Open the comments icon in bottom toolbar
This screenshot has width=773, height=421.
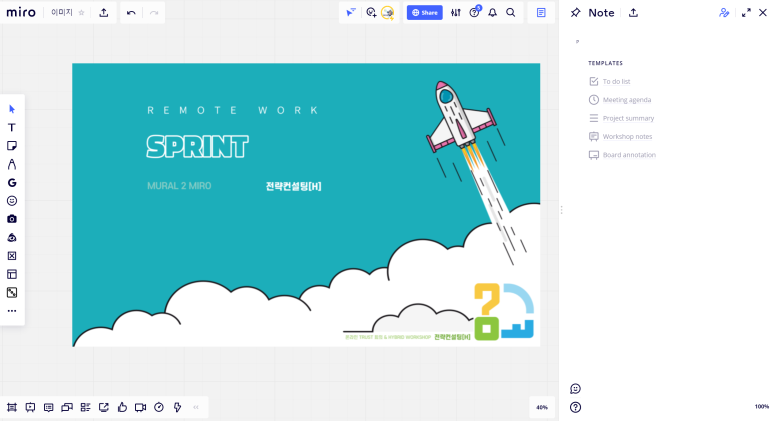[x=48, y=407]
